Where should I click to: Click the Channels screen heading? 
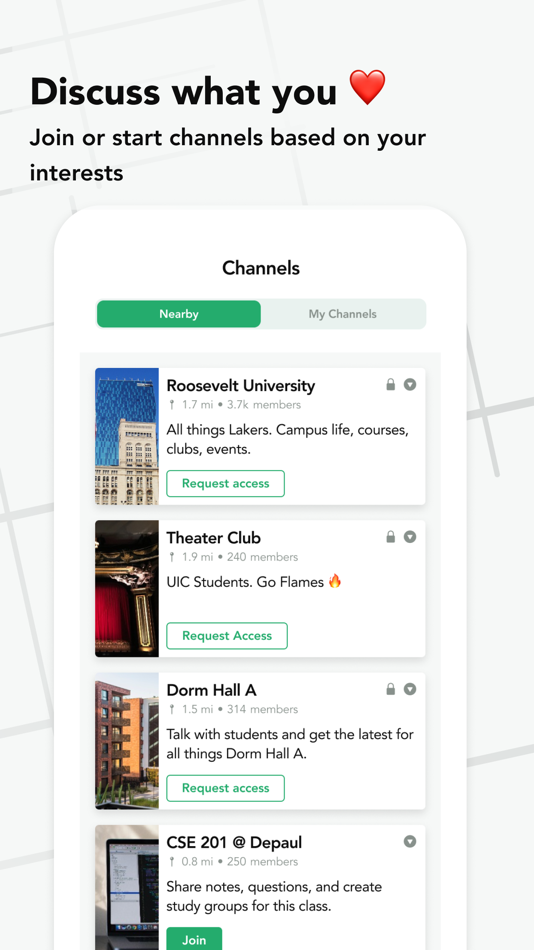click(261, 268)
